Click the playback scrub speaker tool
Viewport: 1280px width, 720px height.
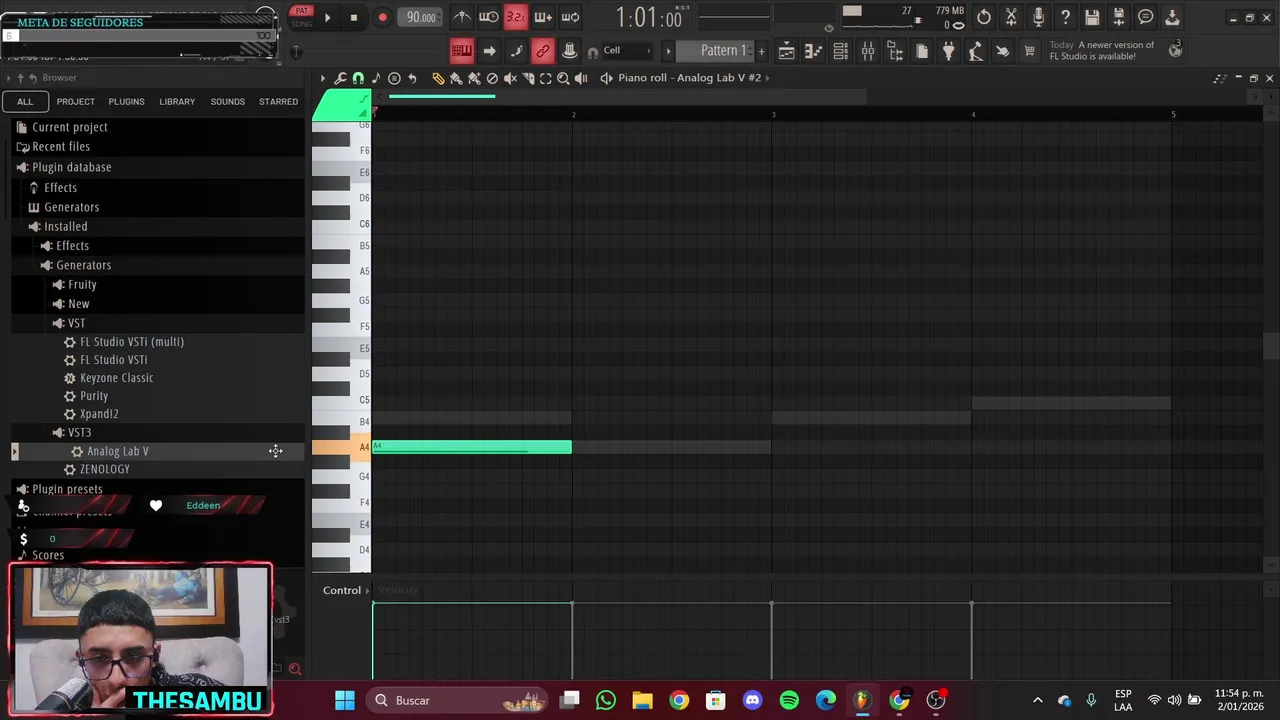pos(581,78)
